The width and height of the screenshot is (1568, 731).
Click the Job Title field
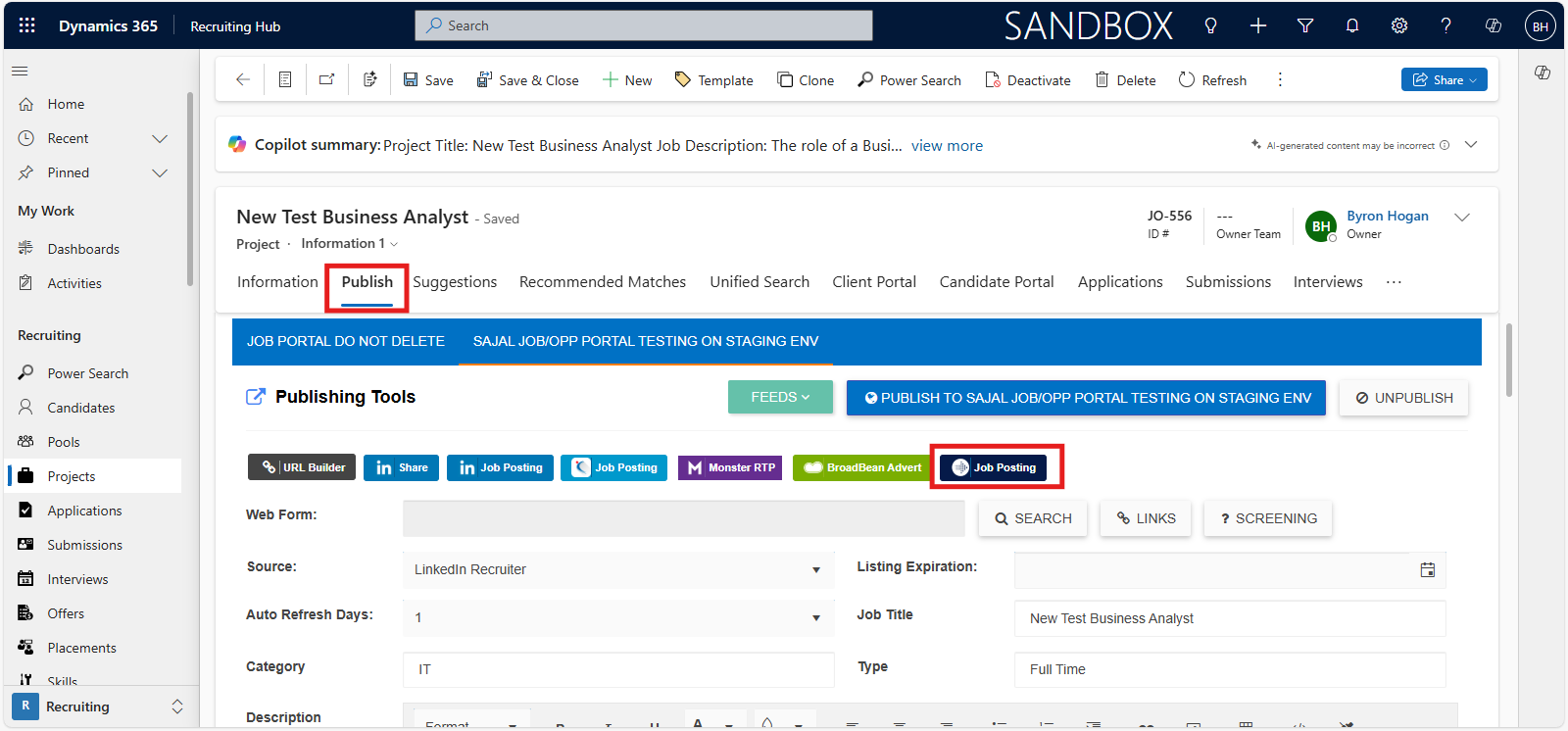[1230, 618]
